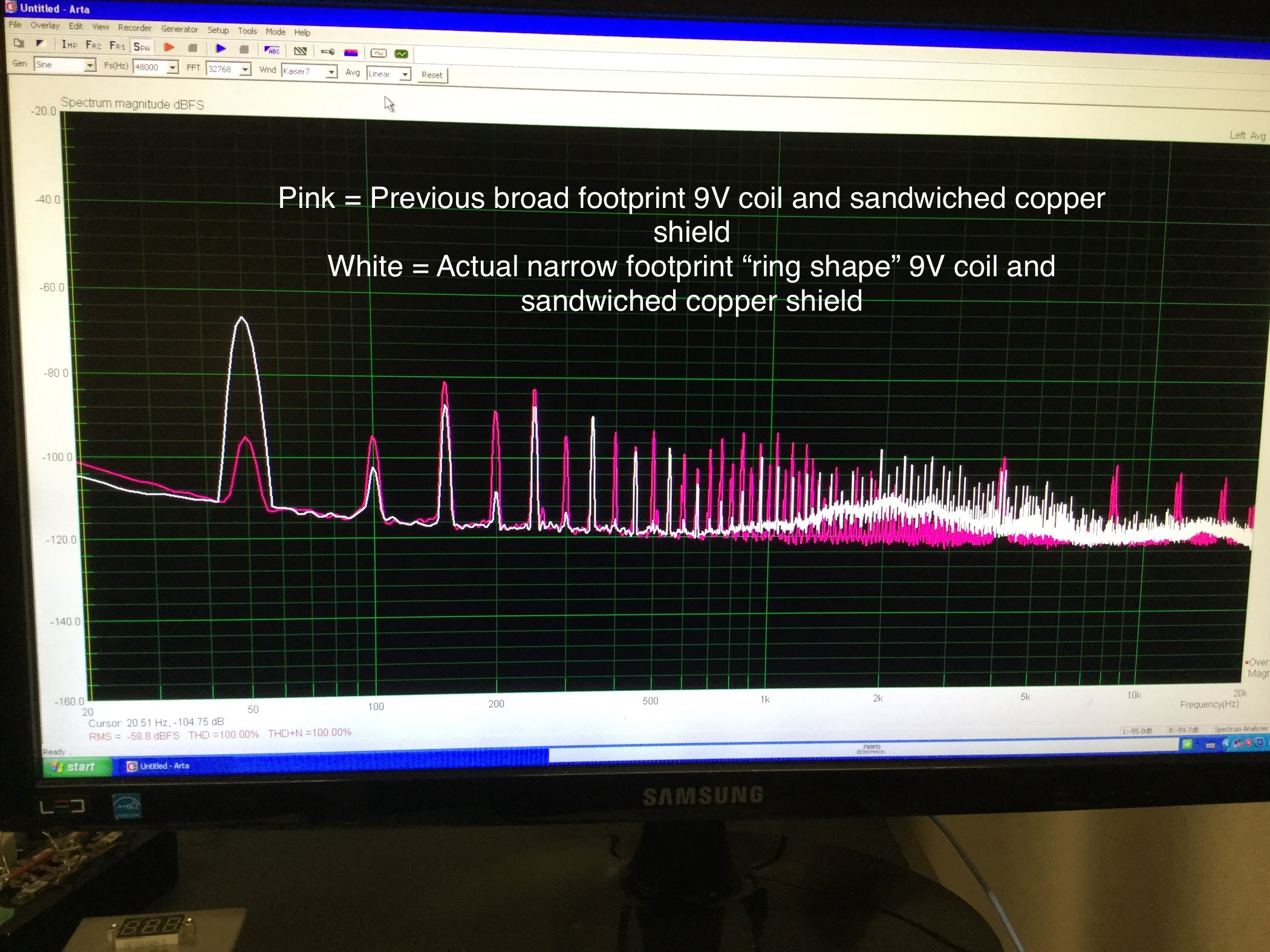This screenshot has height=952, width=1270.
Task: Switch to impulse response mode via Imp
Action: pos(69,45)
